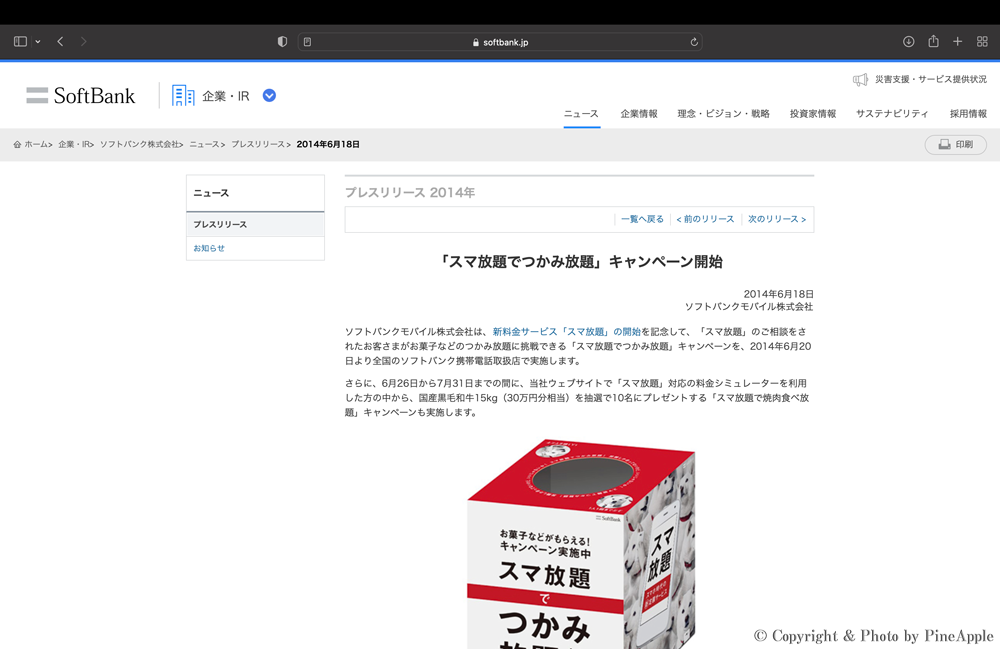1000x649 pixels.
Task: Click the campaign box product image
Action: 580,545
